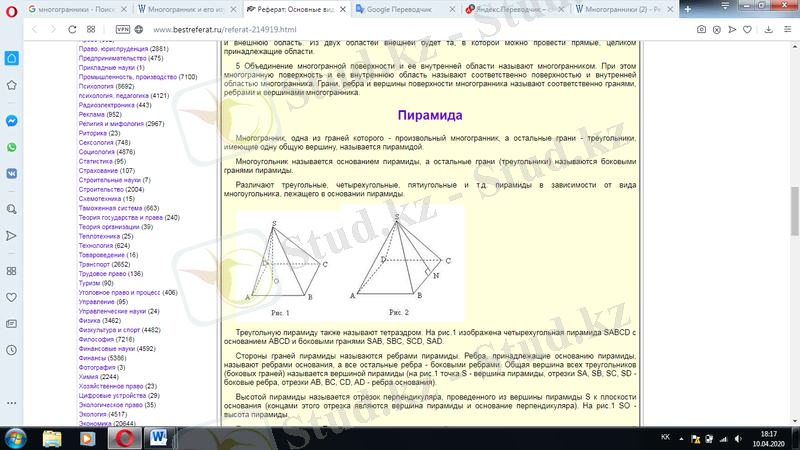
Task: Open the tab list menu icon
Action: pyautogui.click(x=725, y=6)
